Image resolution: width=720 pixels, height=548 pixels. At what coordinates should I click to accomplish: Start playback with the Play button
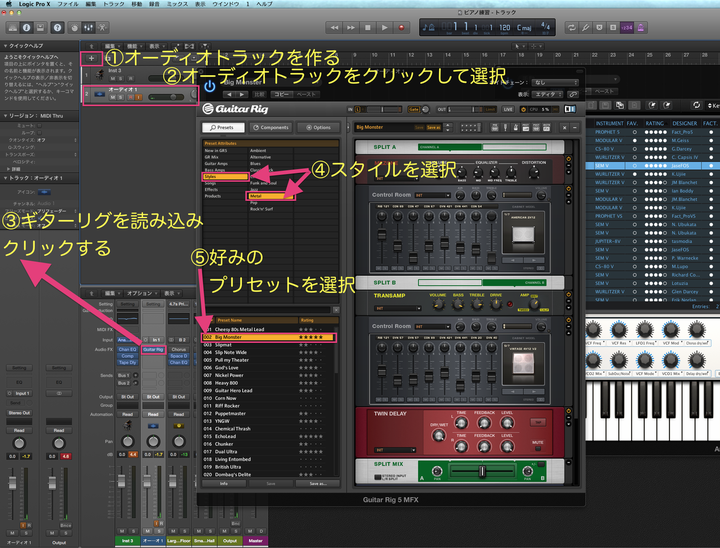tap(384, 28)
